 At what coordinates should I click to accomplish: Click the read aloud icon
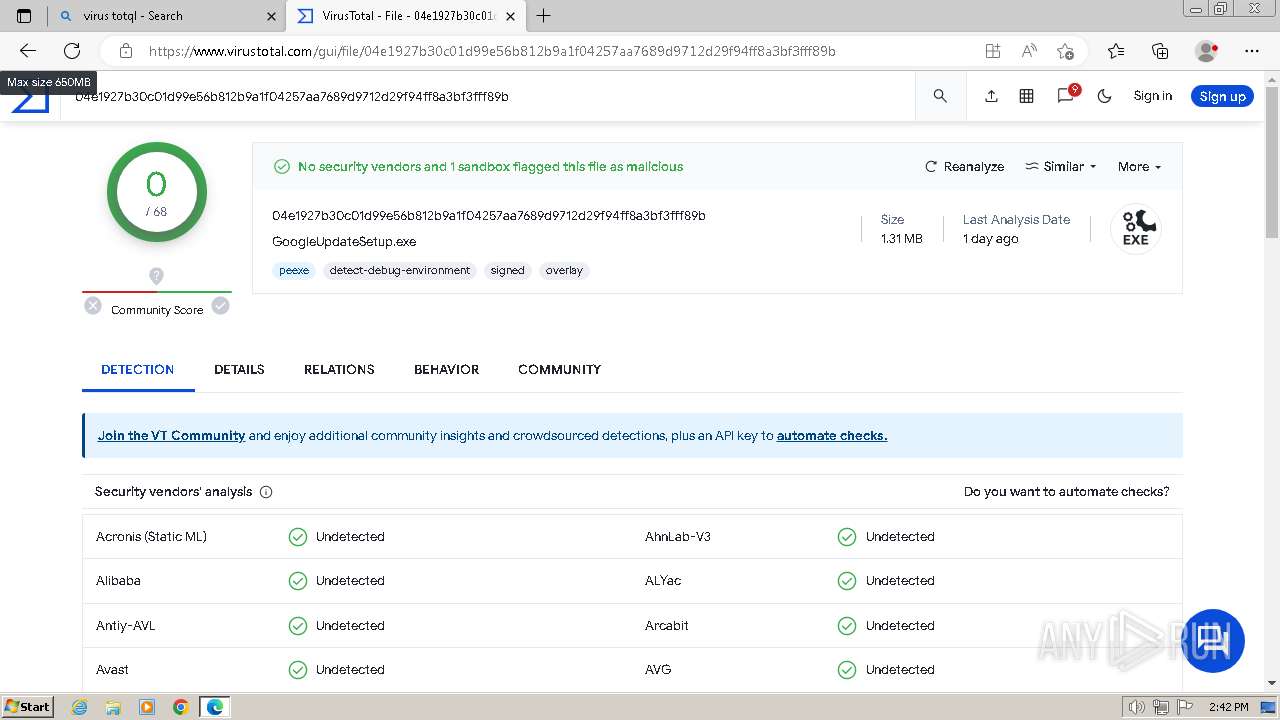pos(1028,51)
